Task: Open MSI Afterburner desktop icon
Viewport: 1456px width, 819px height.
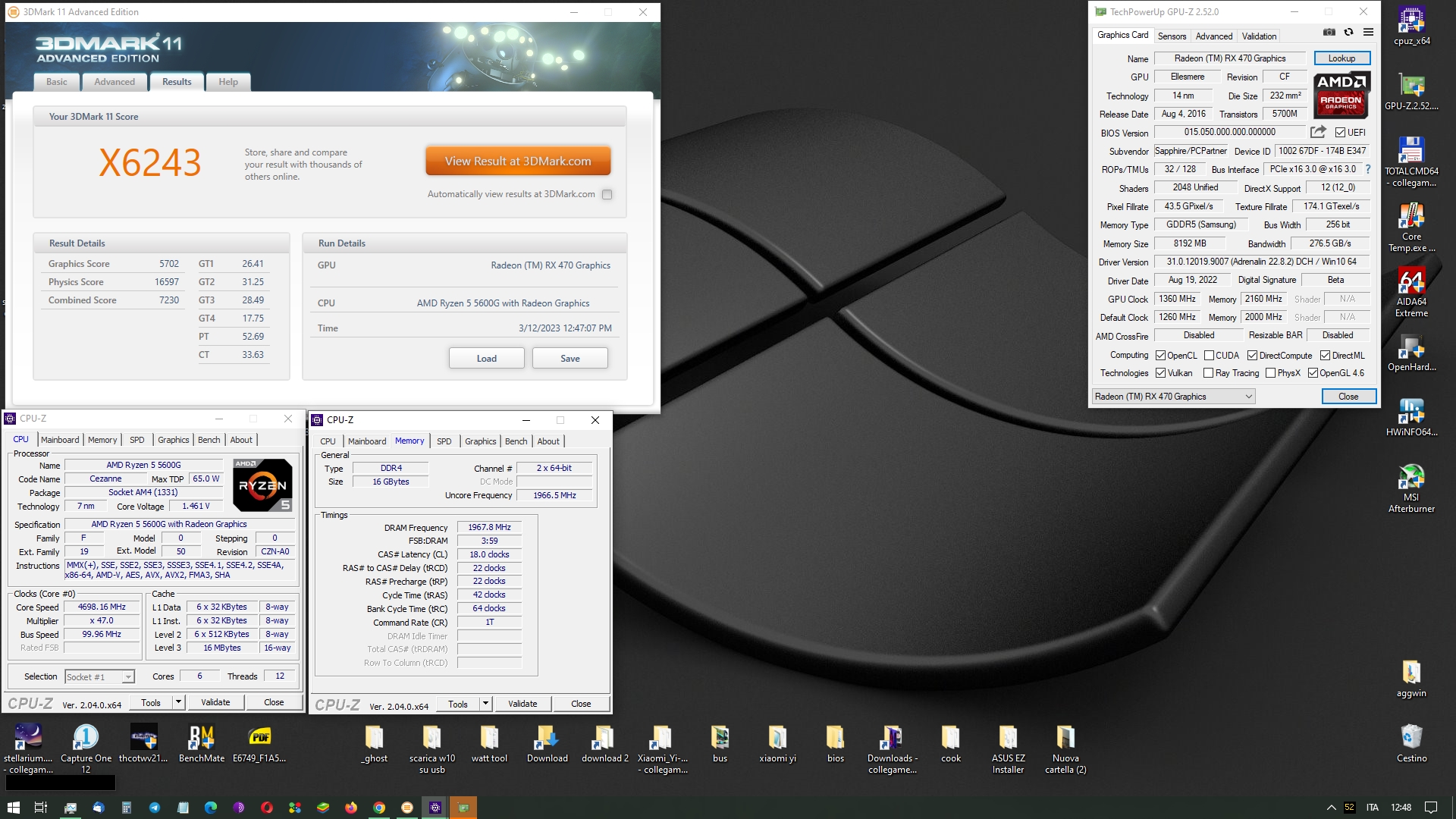Action: tap(1411, 488)
